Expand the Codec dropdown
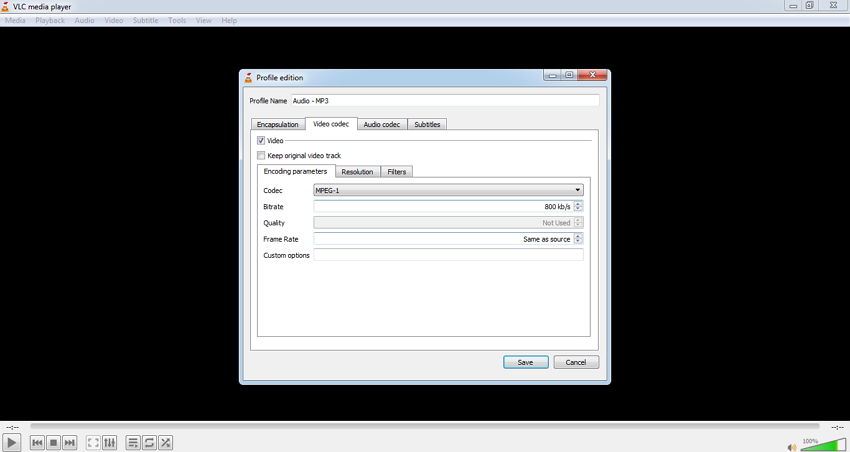The height and width of the screenshot is (452, 850). tap(448, 190)
